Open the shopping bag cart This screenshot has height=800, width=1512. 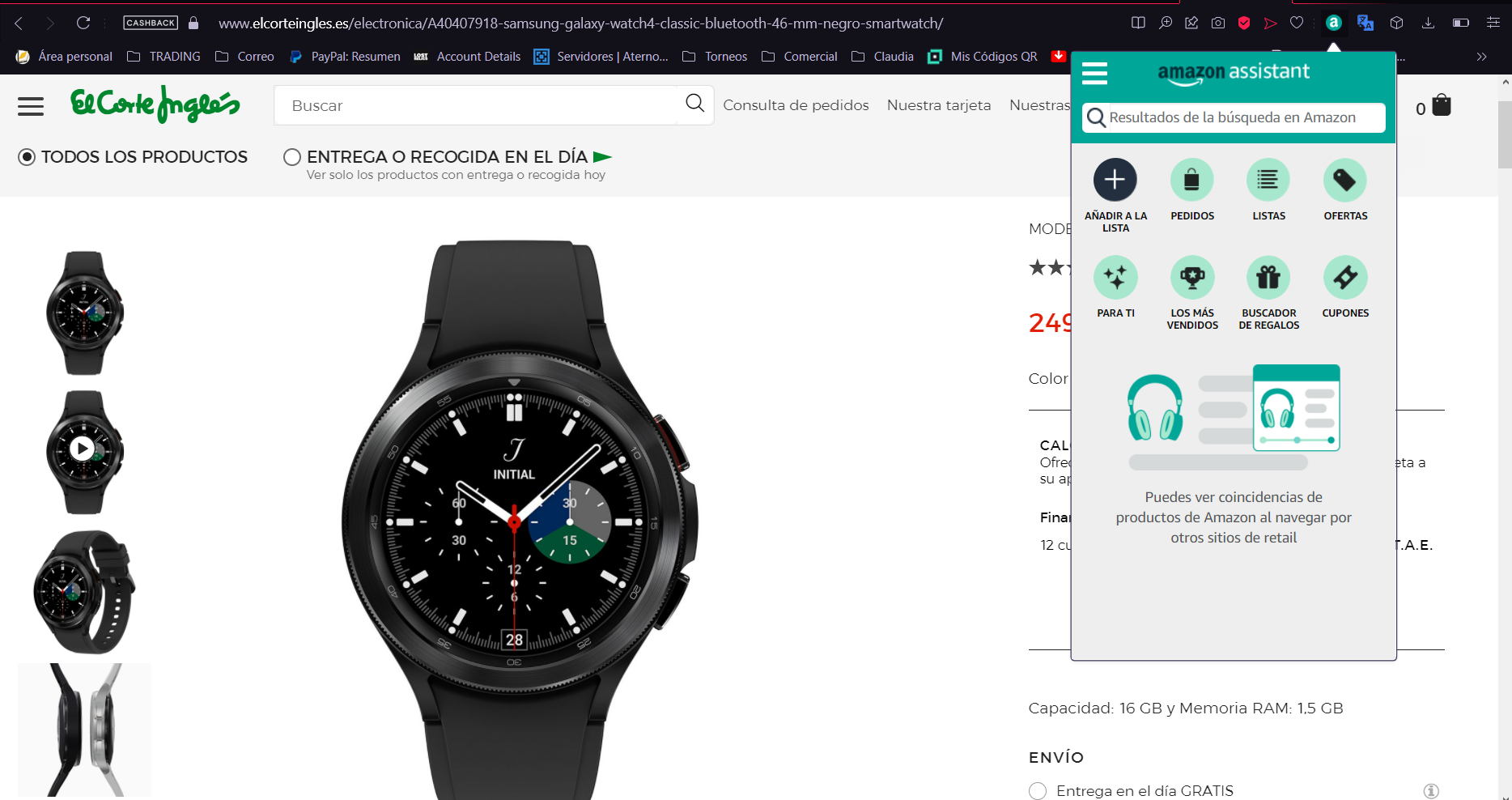pos(1441,105)
